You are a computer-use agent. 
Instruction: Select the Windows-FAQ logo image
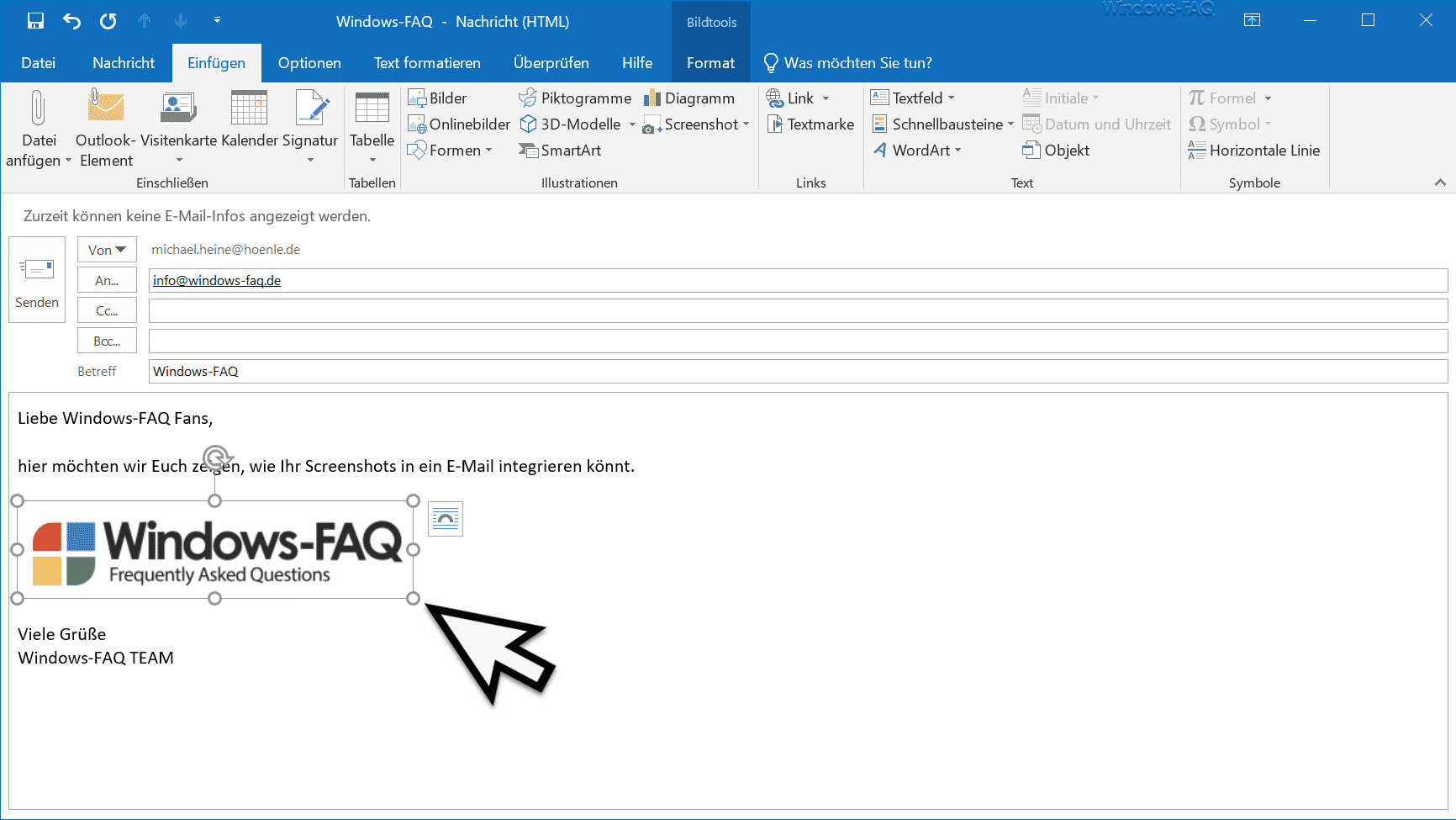click(215, 550)
